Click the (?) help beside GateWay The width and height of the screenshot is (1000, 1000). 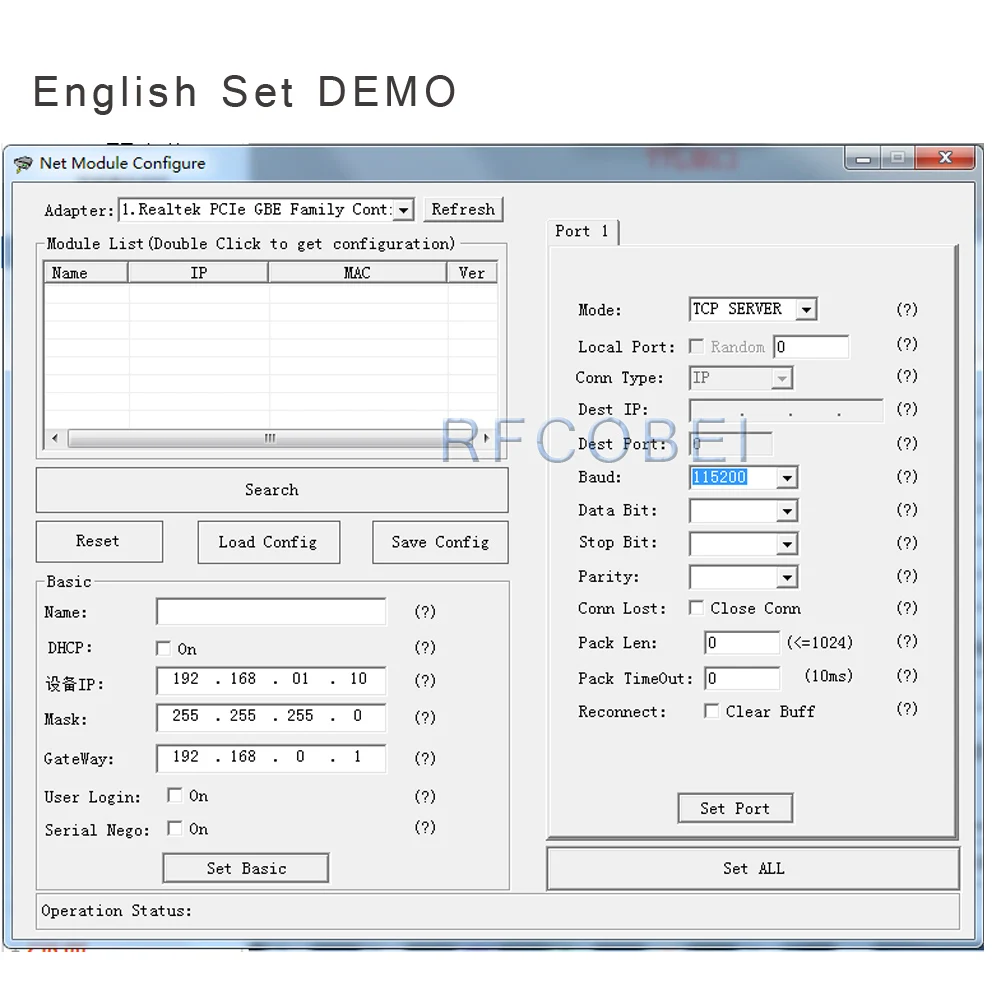click(425, 758)
